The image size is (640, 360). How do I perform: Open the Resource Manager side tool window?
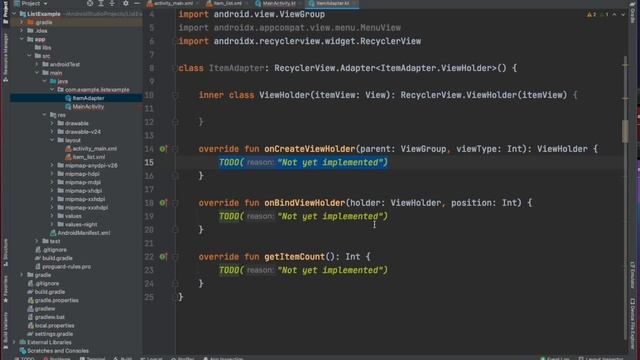pos(5,57)
